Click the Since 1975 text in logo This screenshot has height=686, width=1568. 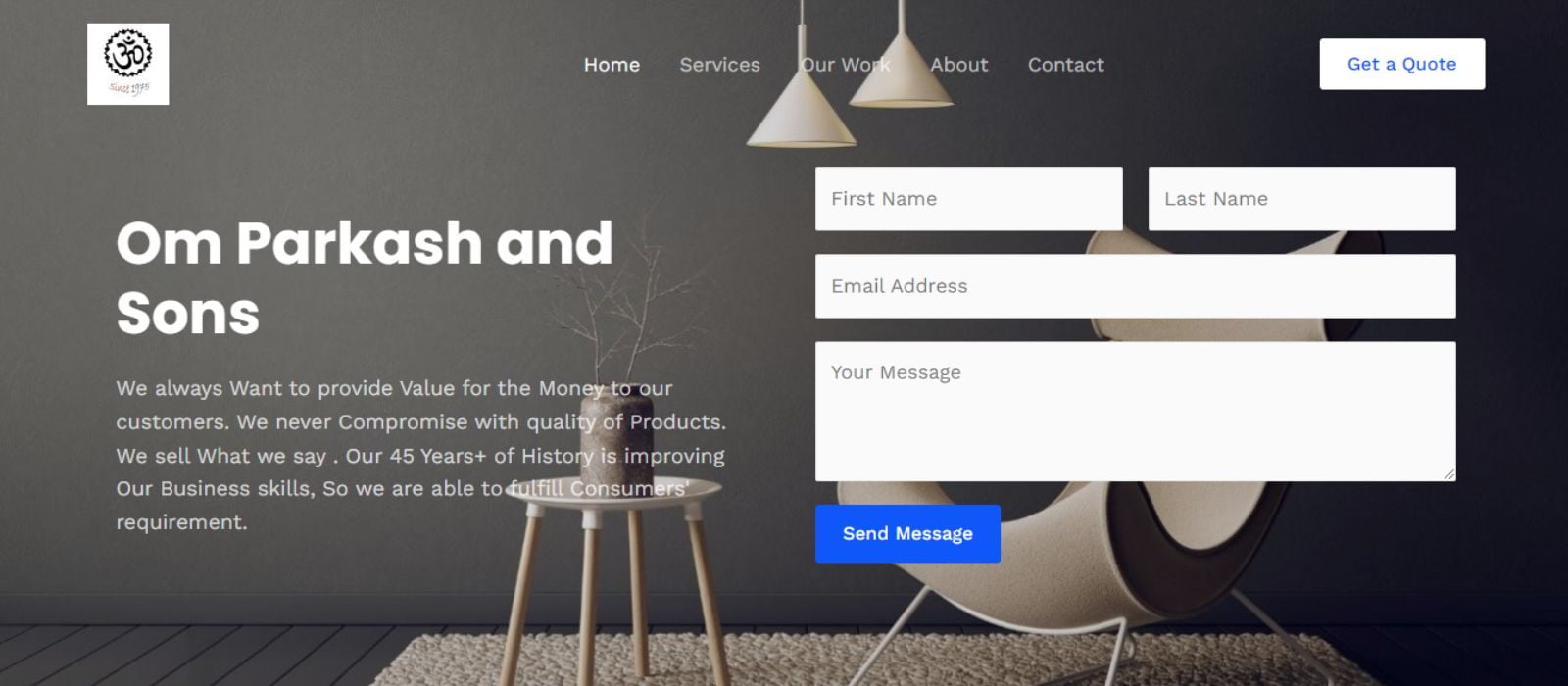click(128, 88)
